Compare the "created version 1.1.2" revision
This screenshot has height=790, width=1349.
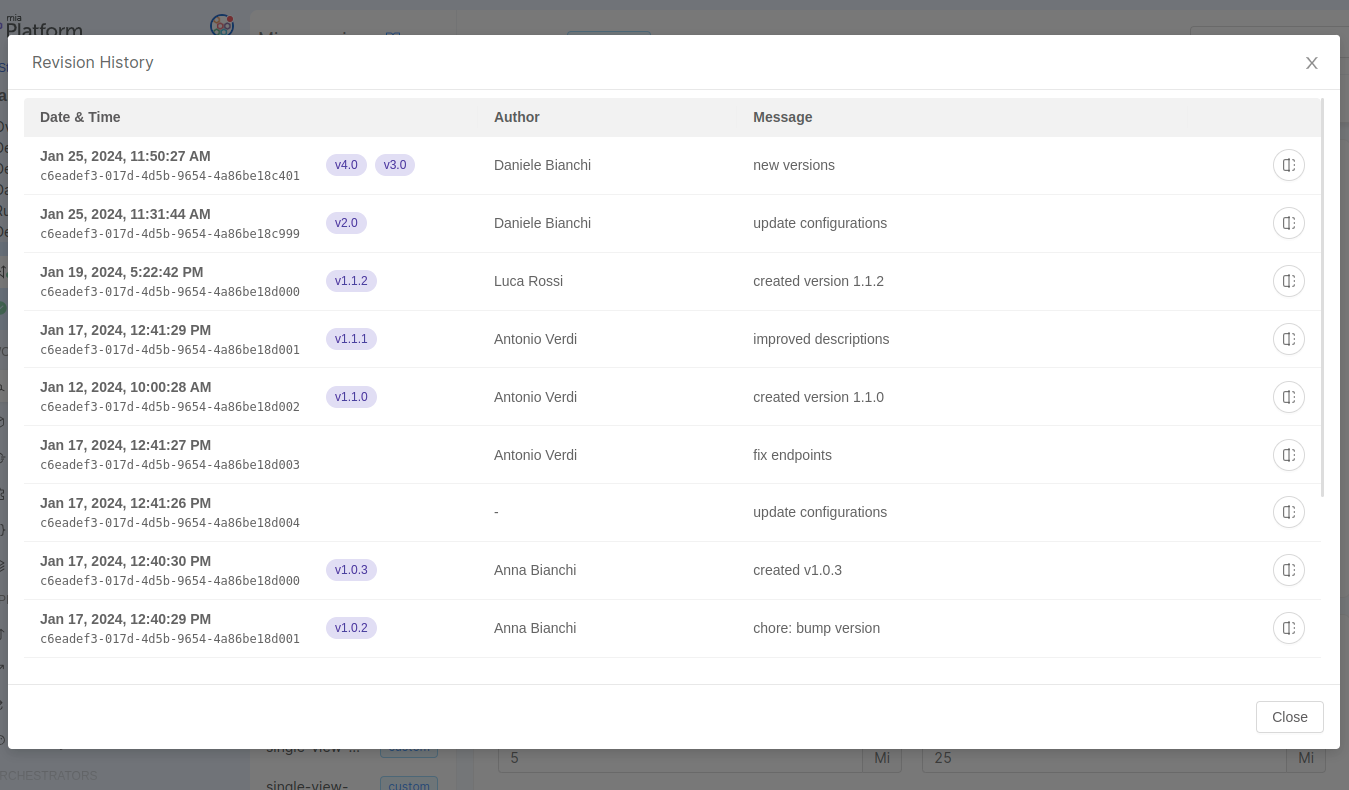1289,281
